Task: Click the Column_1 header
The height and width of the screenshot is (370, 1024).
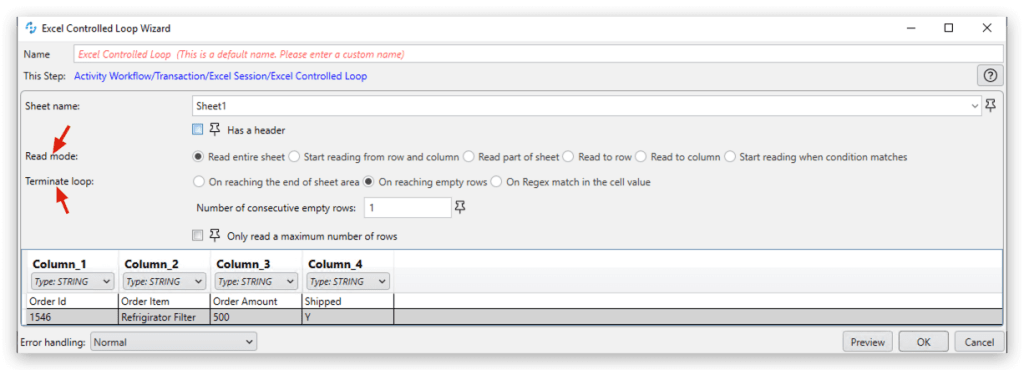Action: click(59, 264)
